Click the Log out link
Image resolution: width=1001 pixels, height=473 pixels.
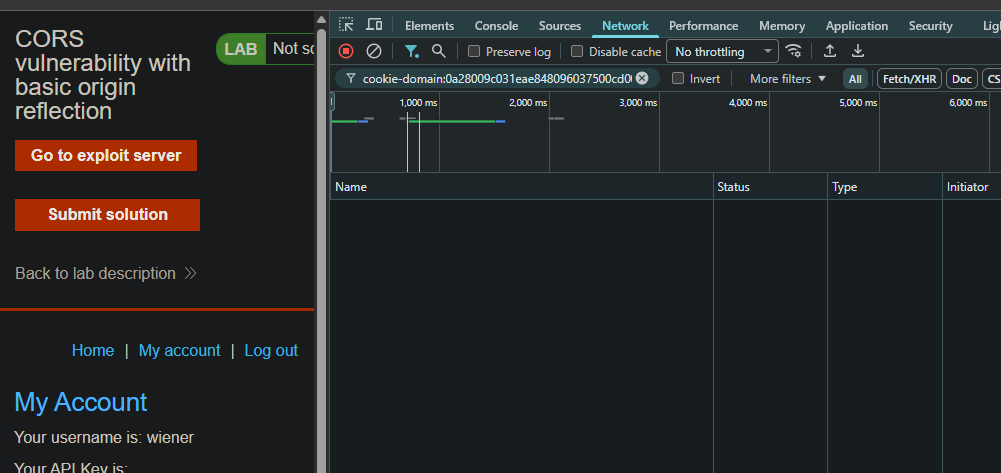pos(271,350)
